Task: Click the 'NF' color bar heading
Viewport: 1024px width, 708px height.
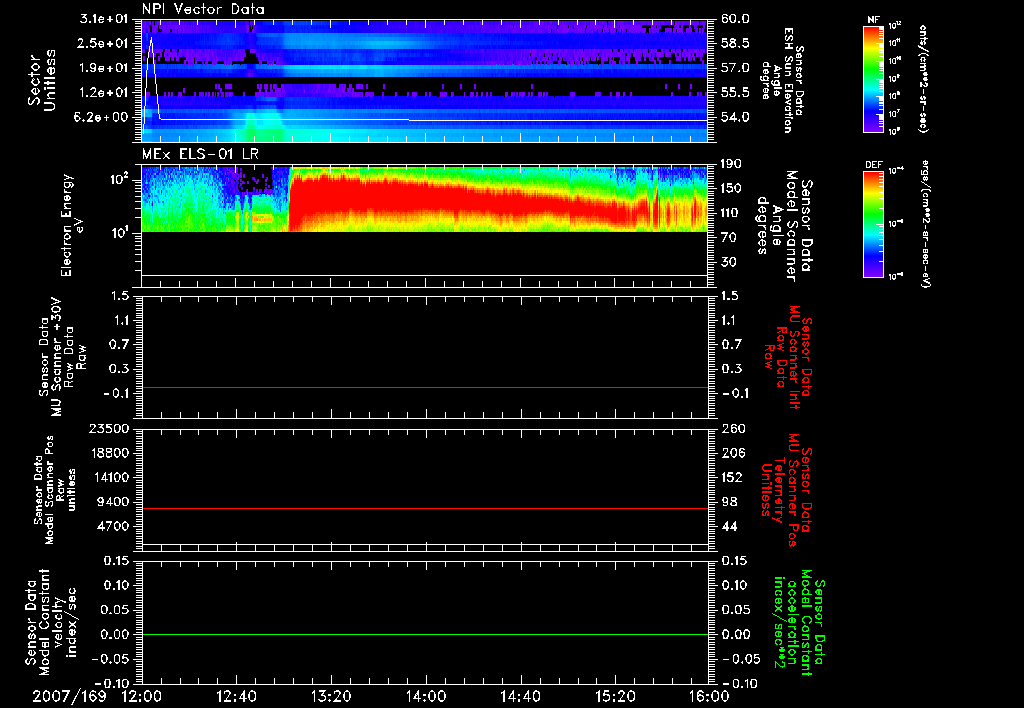Action: (874, 20)
